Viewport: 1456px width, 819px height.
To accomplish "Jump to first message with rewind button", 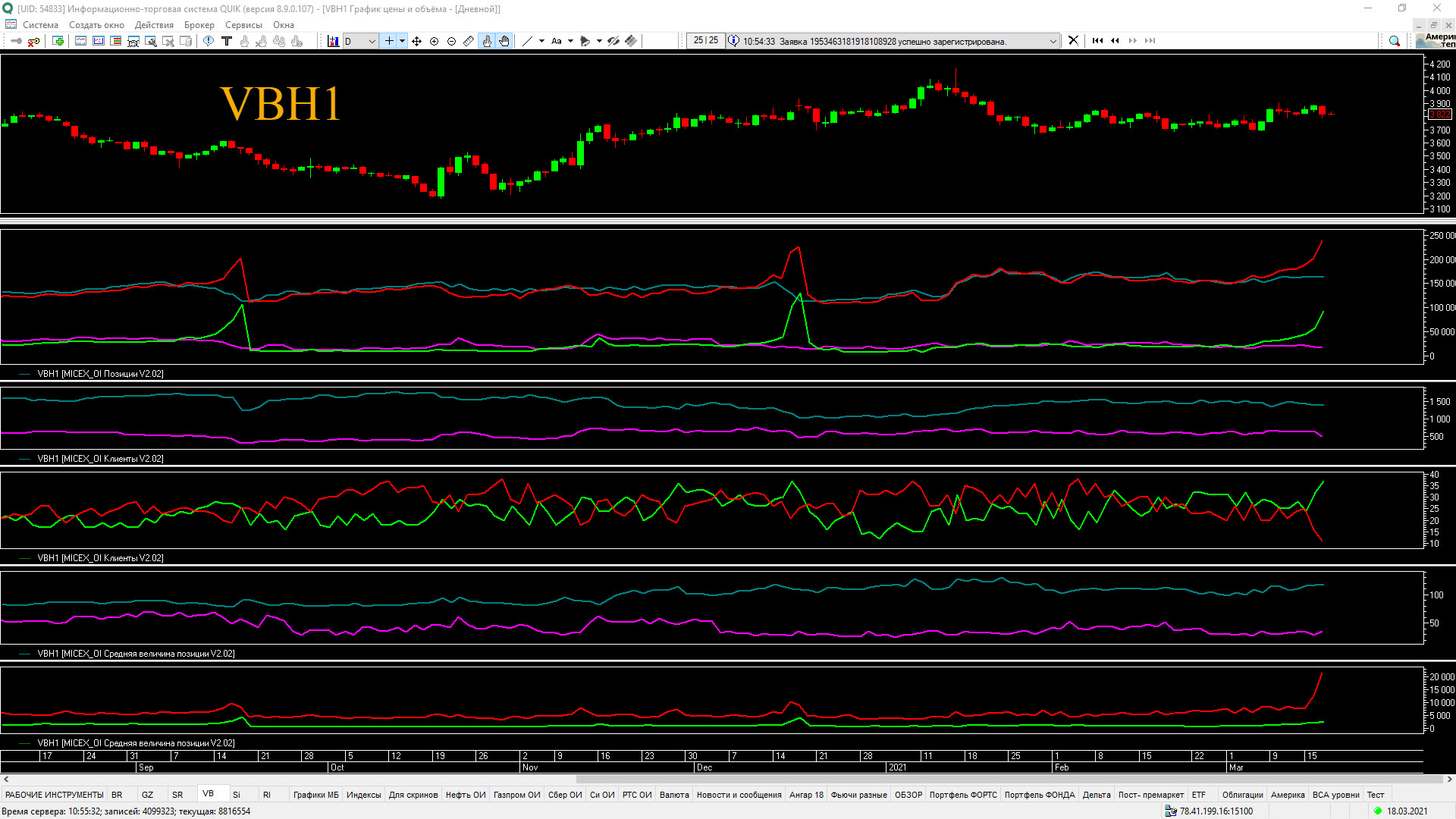I will (1097, 41).
